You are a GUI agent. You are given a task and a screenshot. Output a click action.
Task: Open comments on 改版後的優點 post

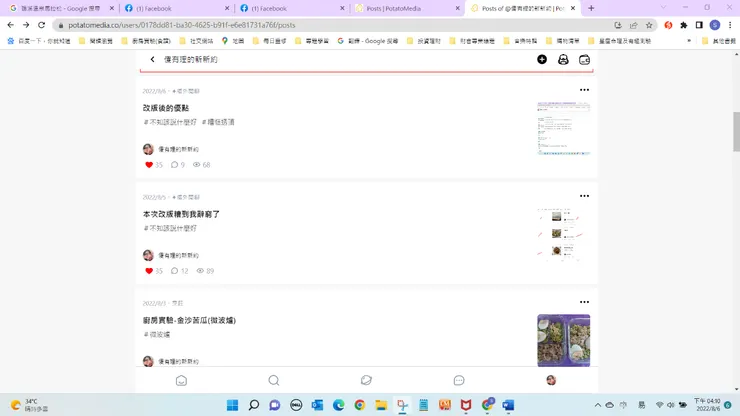click(x=175, y=165)
